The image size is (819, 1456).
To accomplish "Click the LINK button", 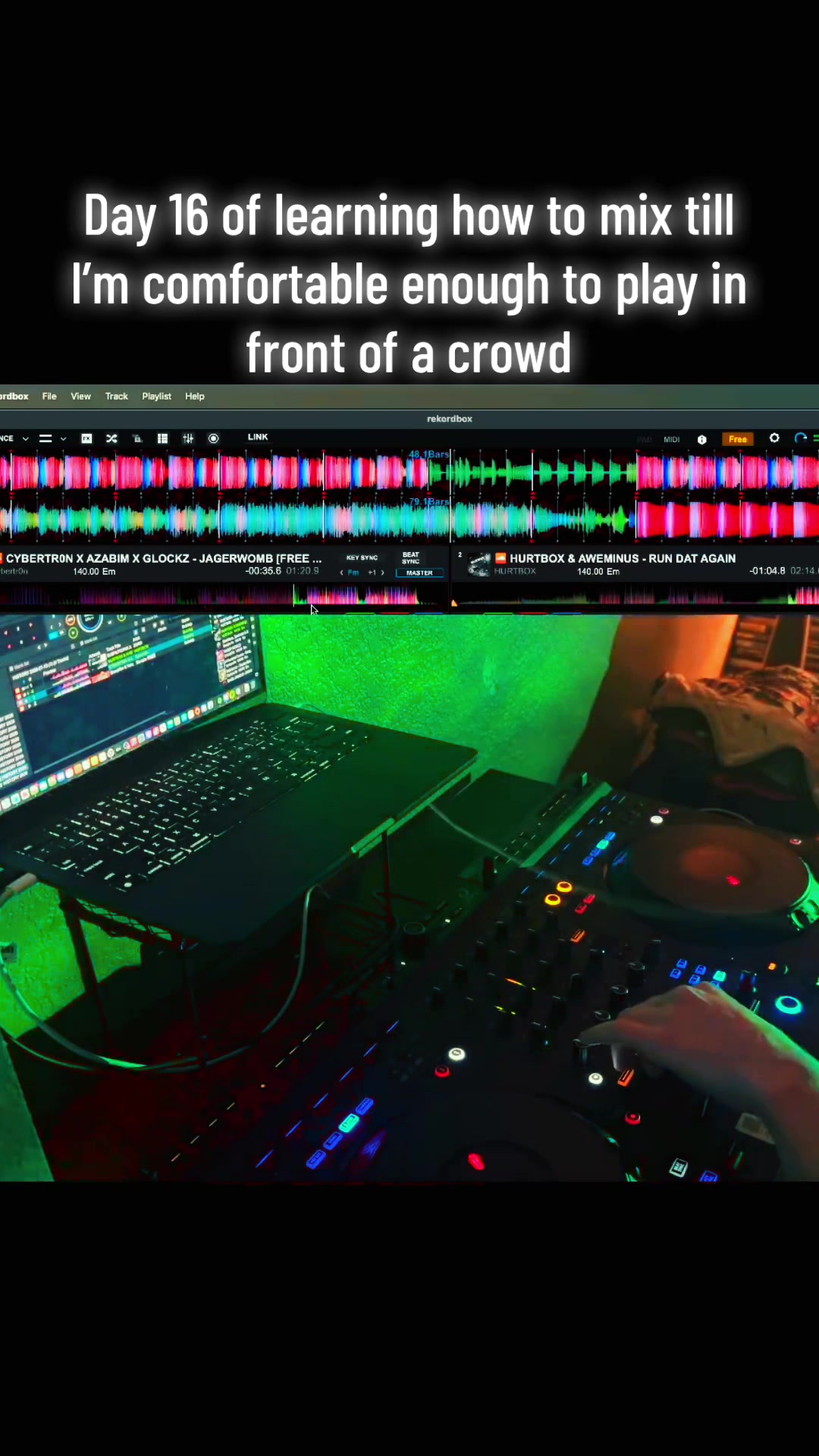I will [258, 437].
